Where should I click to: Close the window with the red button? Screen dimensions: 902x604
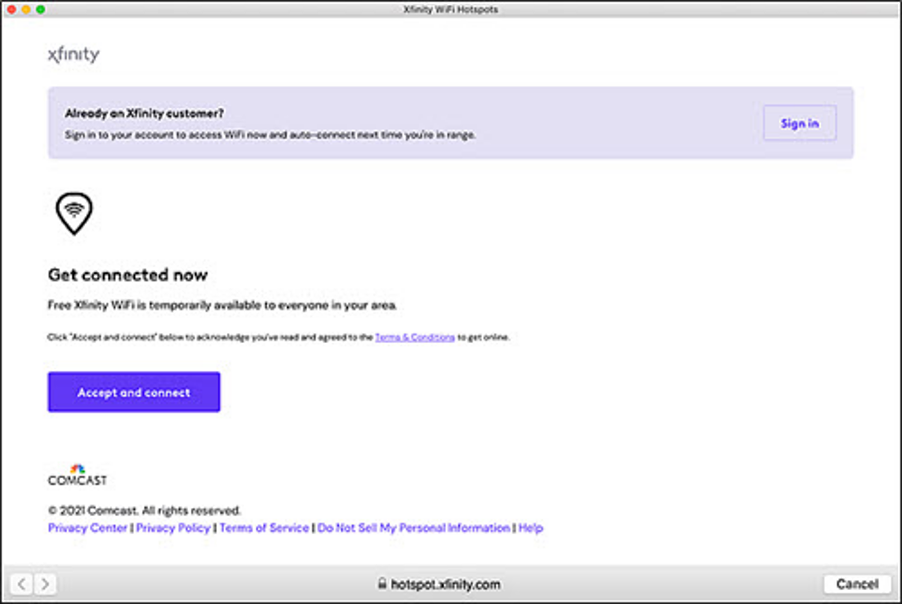11,9
